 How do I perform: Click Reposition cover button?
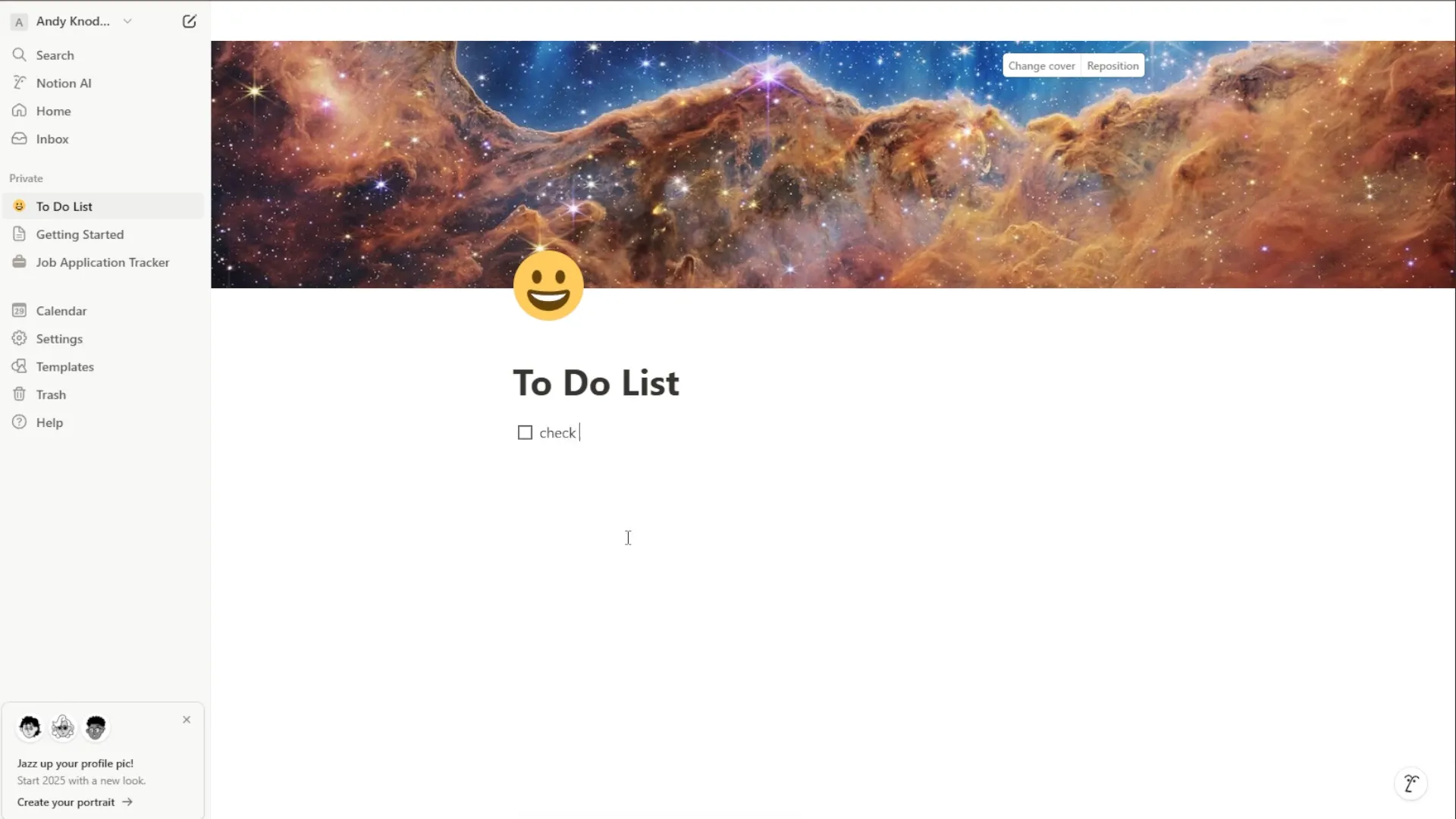coord(1113,66)
